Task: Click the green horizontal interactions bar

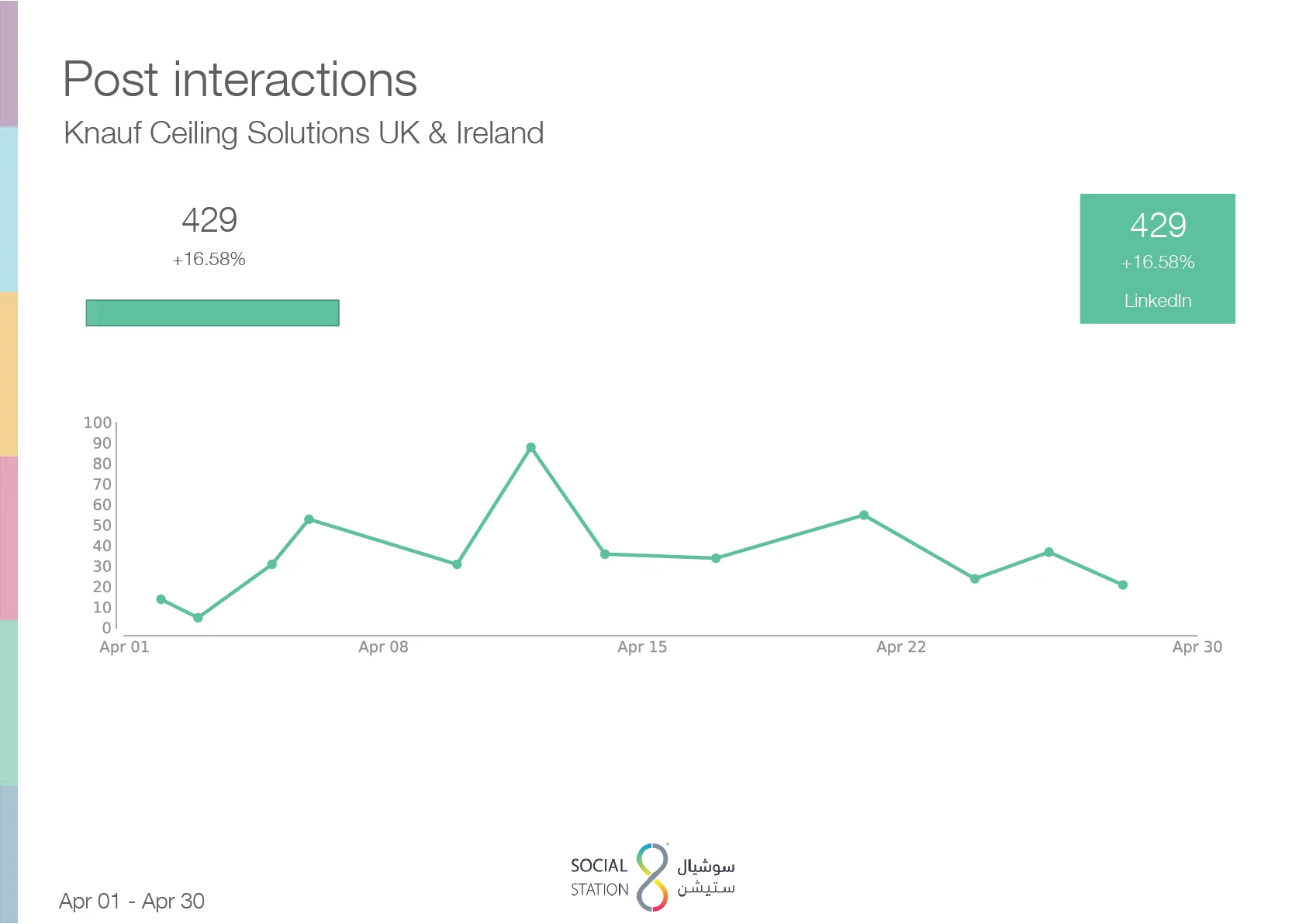Action: [x=212, y=312]
